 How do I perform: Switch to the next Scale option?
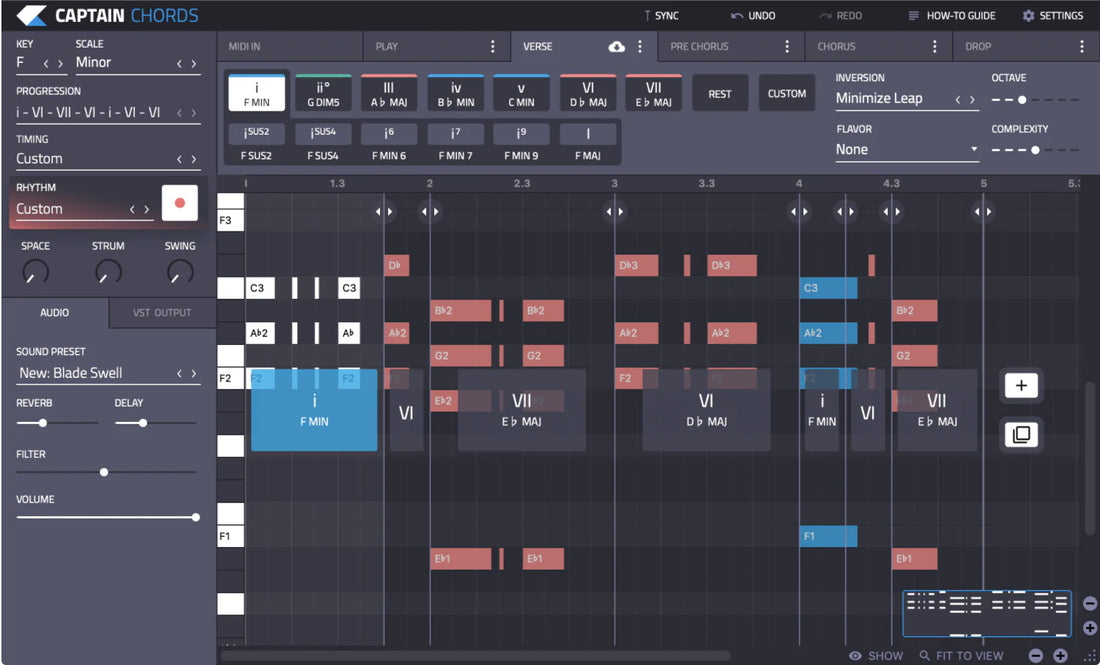pos(194,63)
